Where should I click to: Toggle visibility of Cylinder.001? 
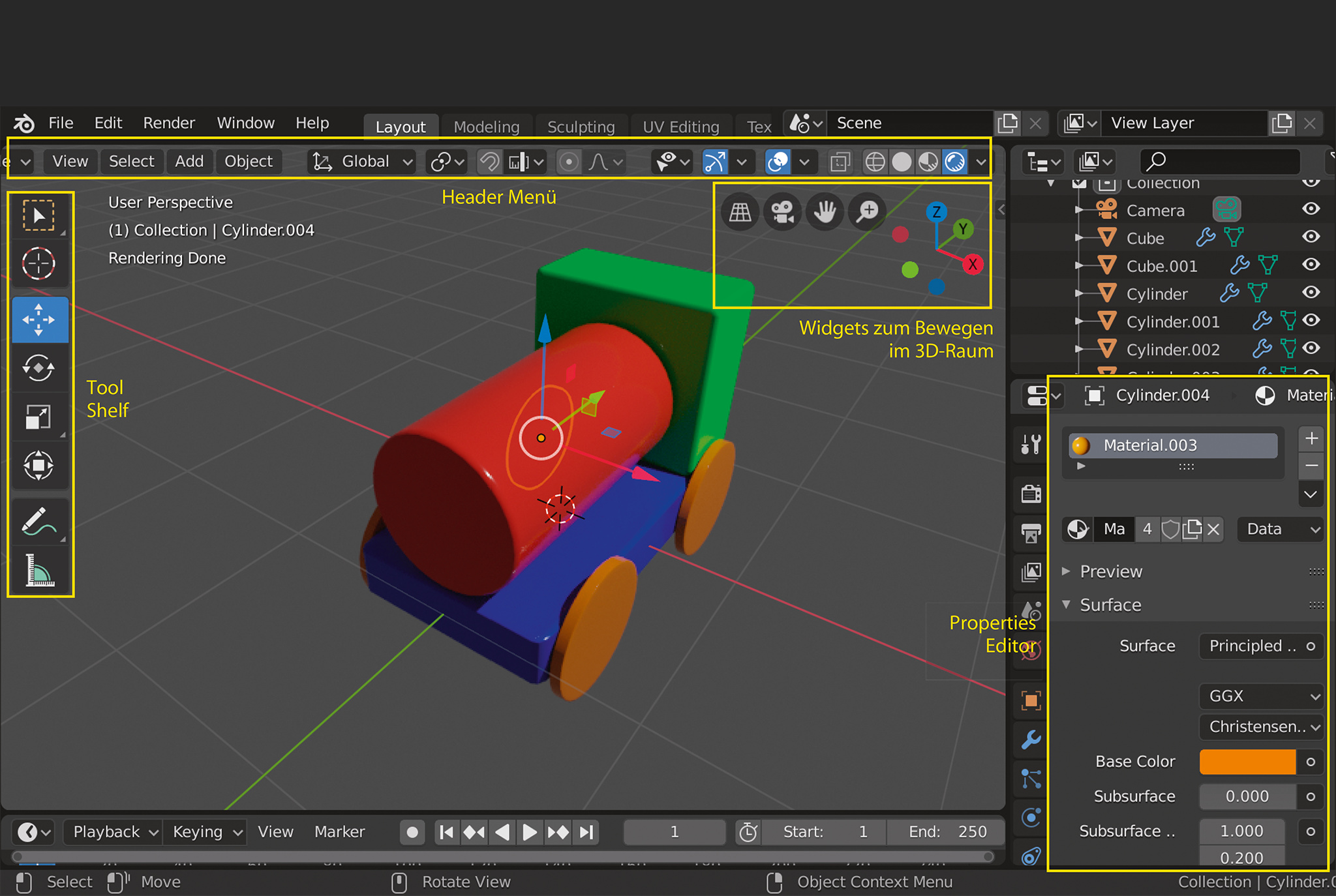click(x=1311, y=320)
